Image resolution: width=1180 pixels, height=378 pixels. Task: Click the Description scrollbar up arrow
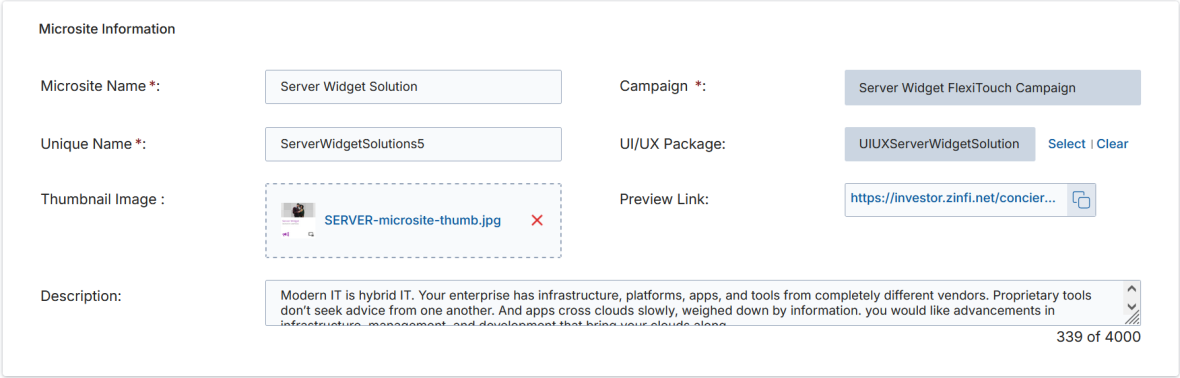(x=1131, y=289)
